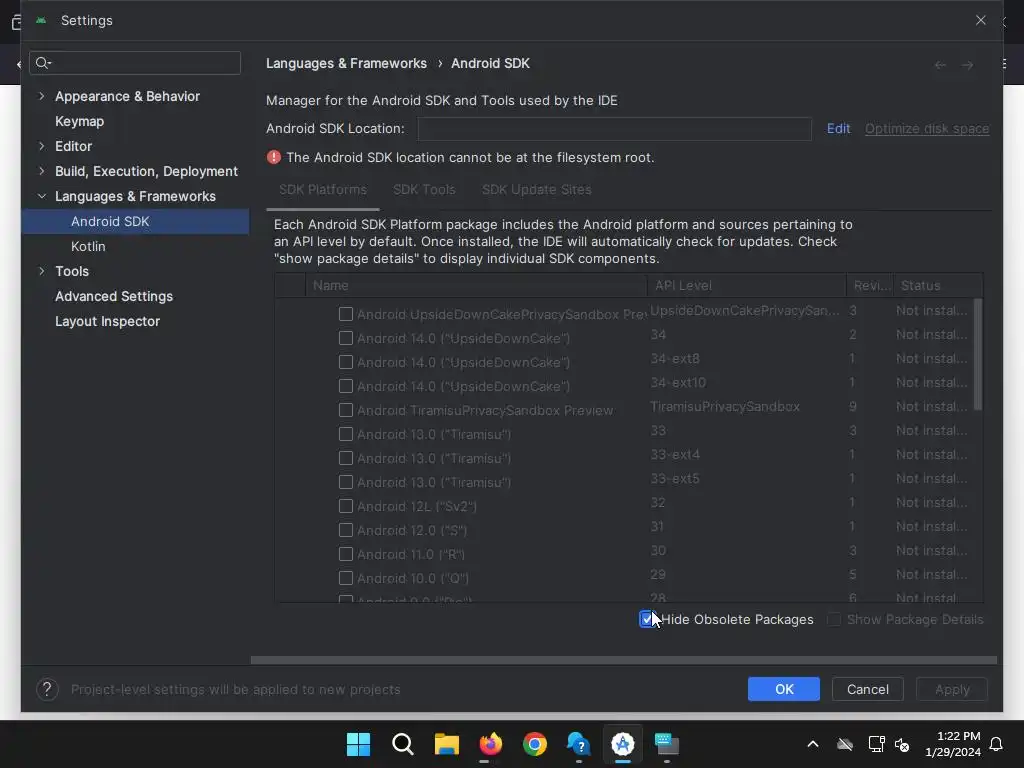Check Android 10.0 Q checkbox
The image size is (1024, 768).
346,578
